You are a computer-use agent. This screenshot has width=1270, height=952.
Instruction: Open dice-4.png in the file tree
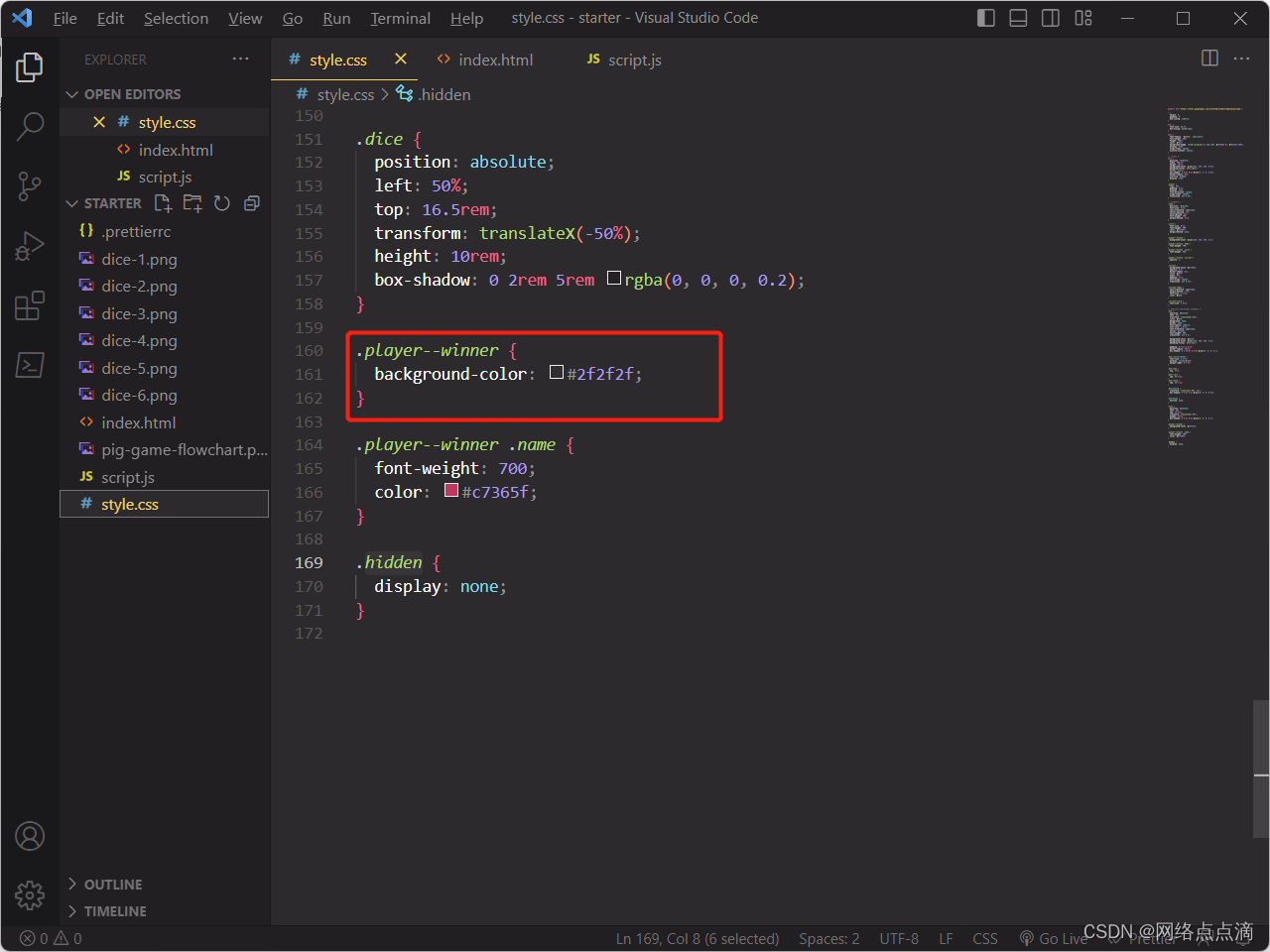coord(165,340)
